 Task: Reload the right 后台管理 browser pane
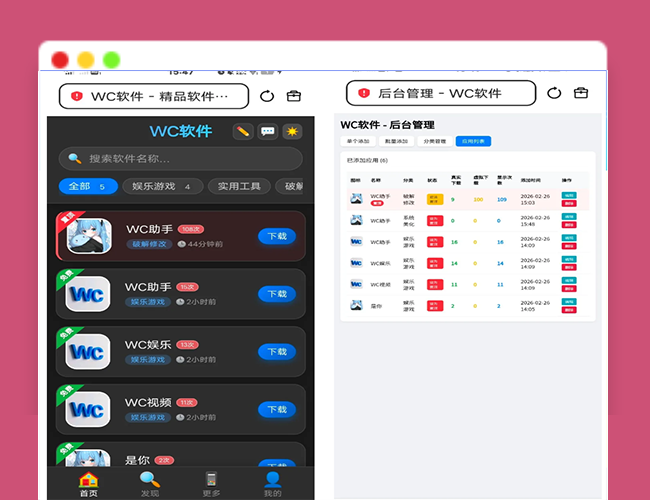tap(554, 93)
